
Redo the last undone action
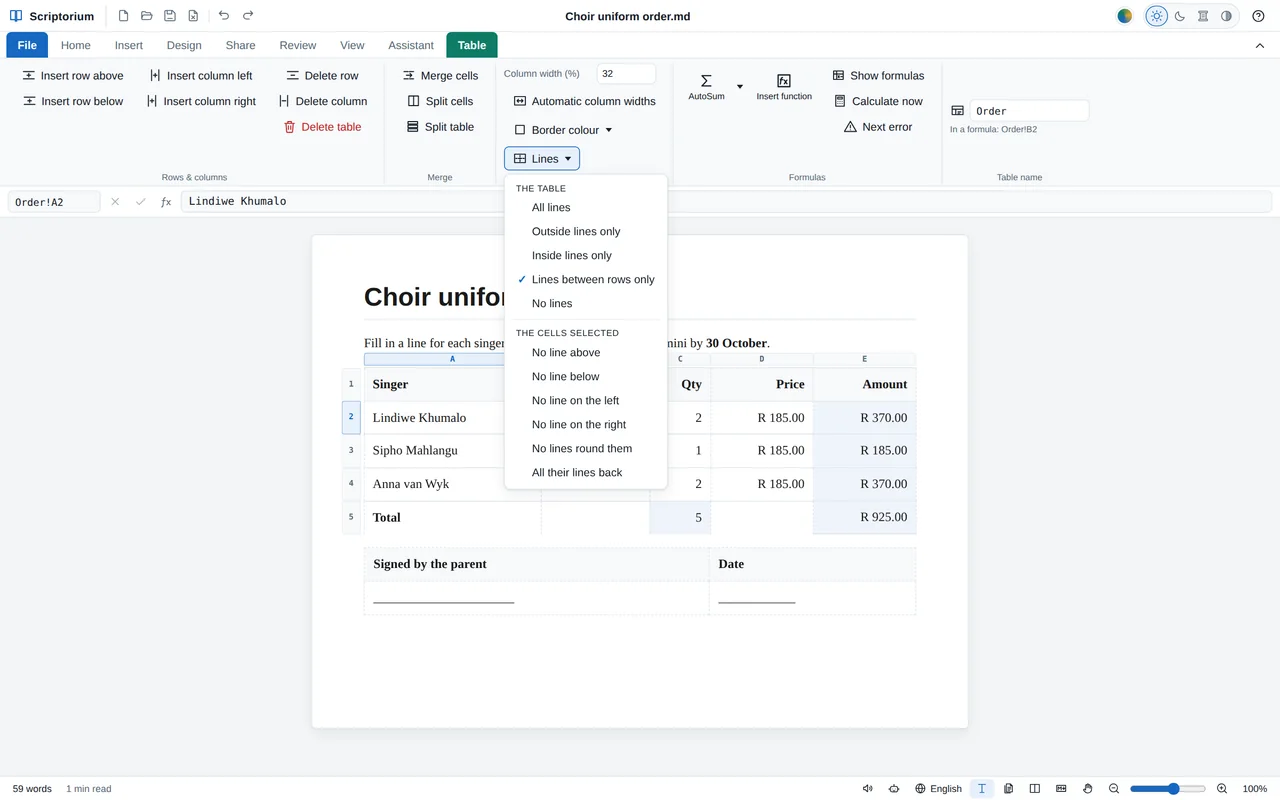click(x=248, y=16)
